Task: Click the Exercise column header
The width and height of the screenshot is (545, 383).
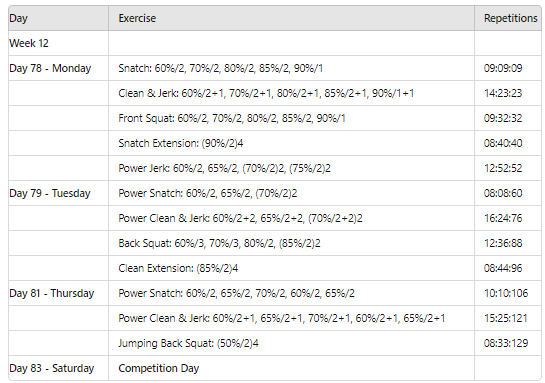Action: click(291, 18)
